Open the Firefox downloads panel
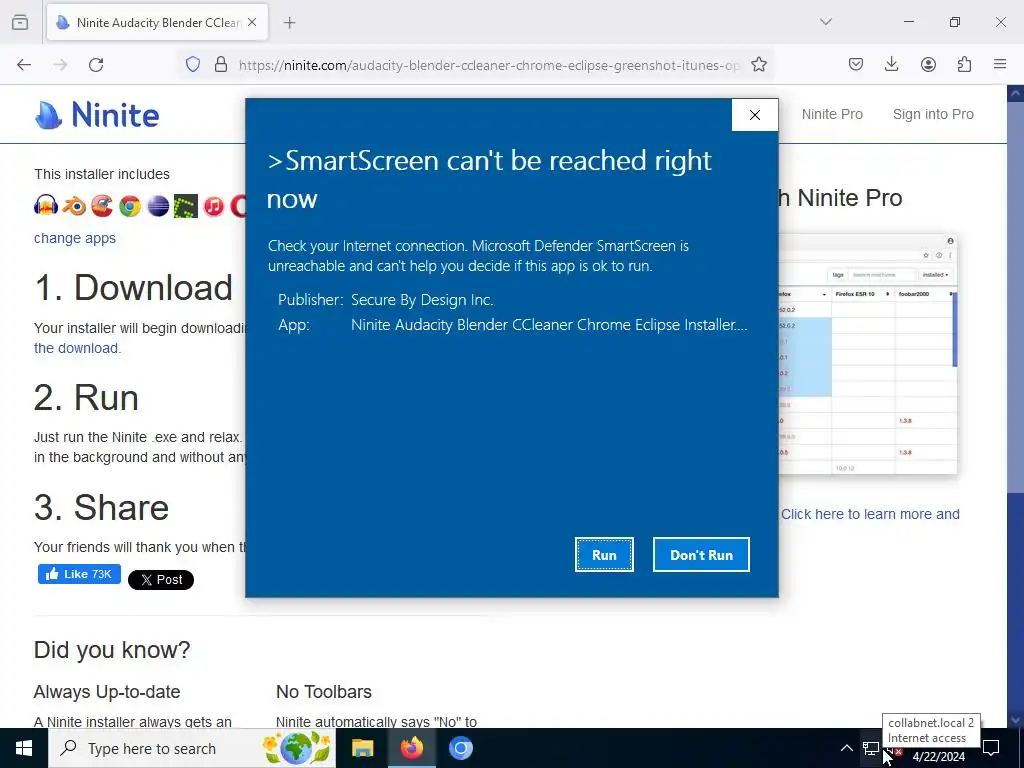This screenshot has width=1024, height=768. (891, 64)
